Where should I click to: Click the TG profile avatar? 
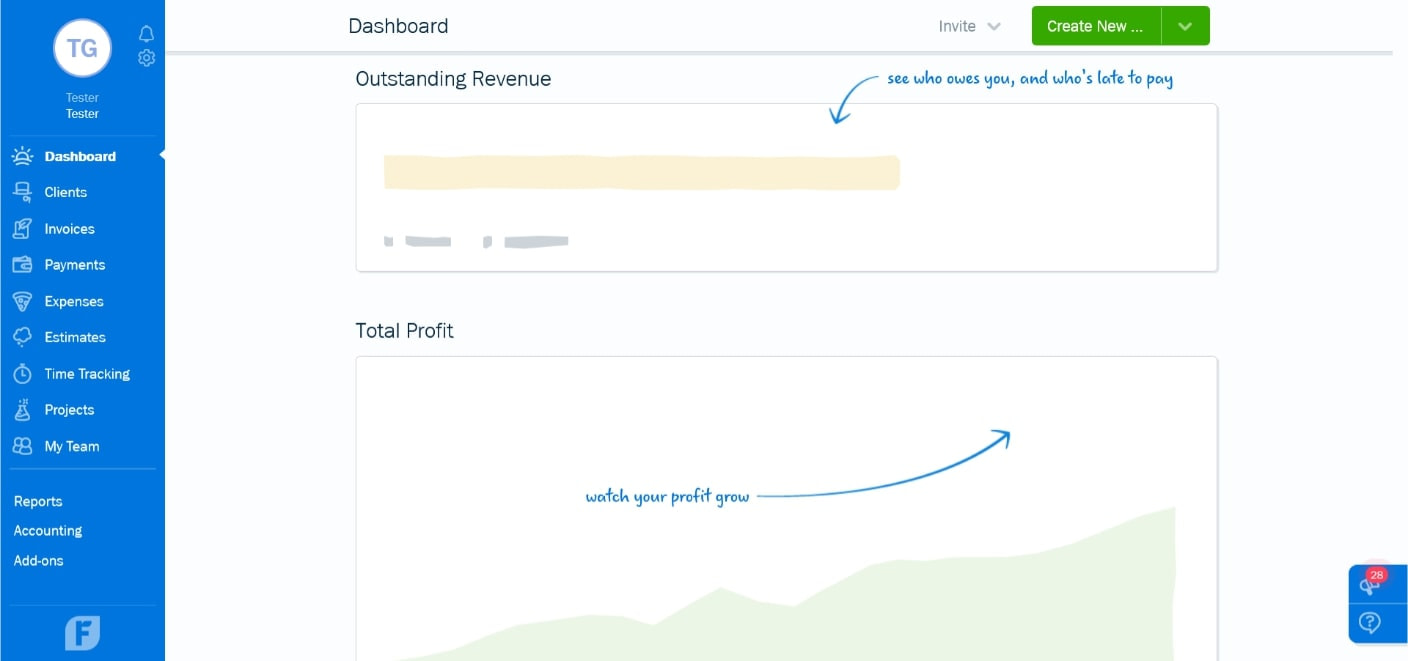82,47
